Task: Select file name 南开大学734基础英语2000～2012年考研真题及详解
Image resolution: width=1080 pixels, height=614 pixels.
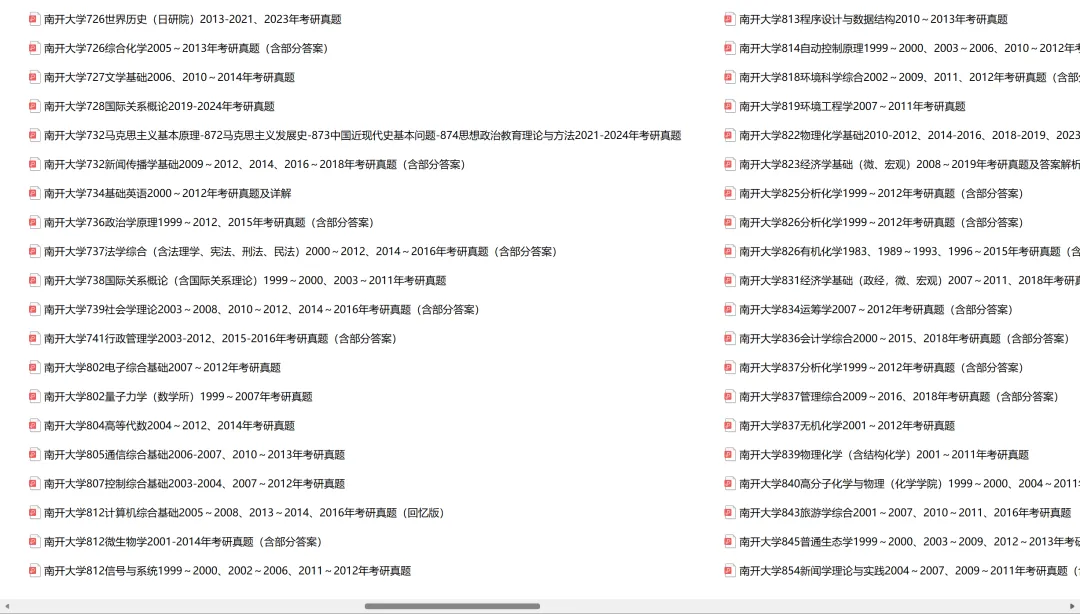Action: 167,193
